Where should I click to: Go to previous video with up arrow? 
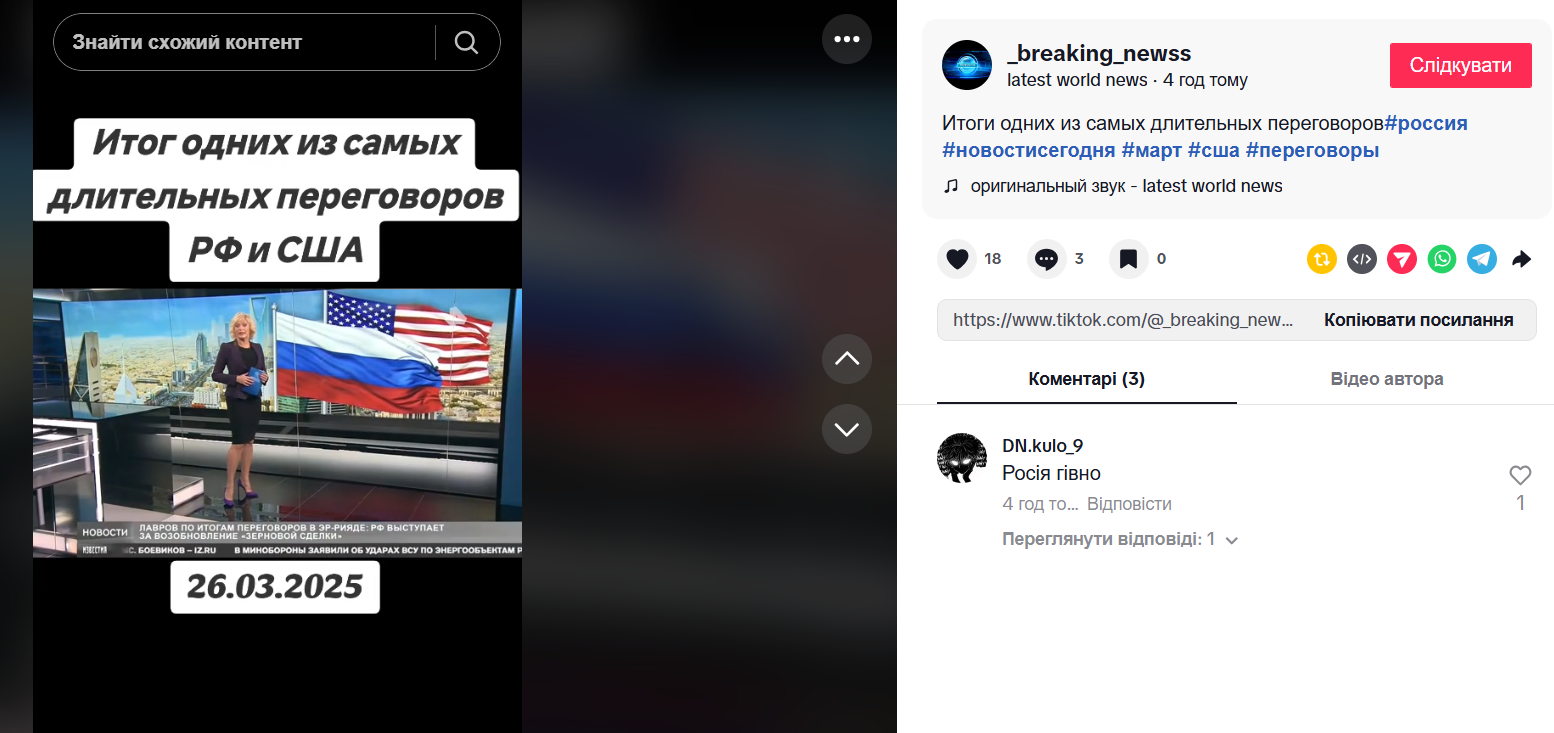click(847, 359)
